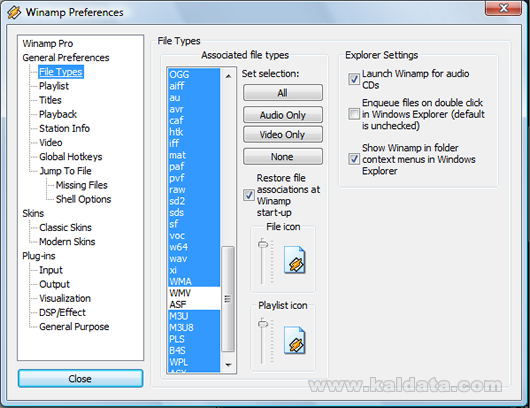The width and height of the screenshot is (530, 408).
Task: Click the Video Only button
Action: pyautogui.click(x=283, y=135)
